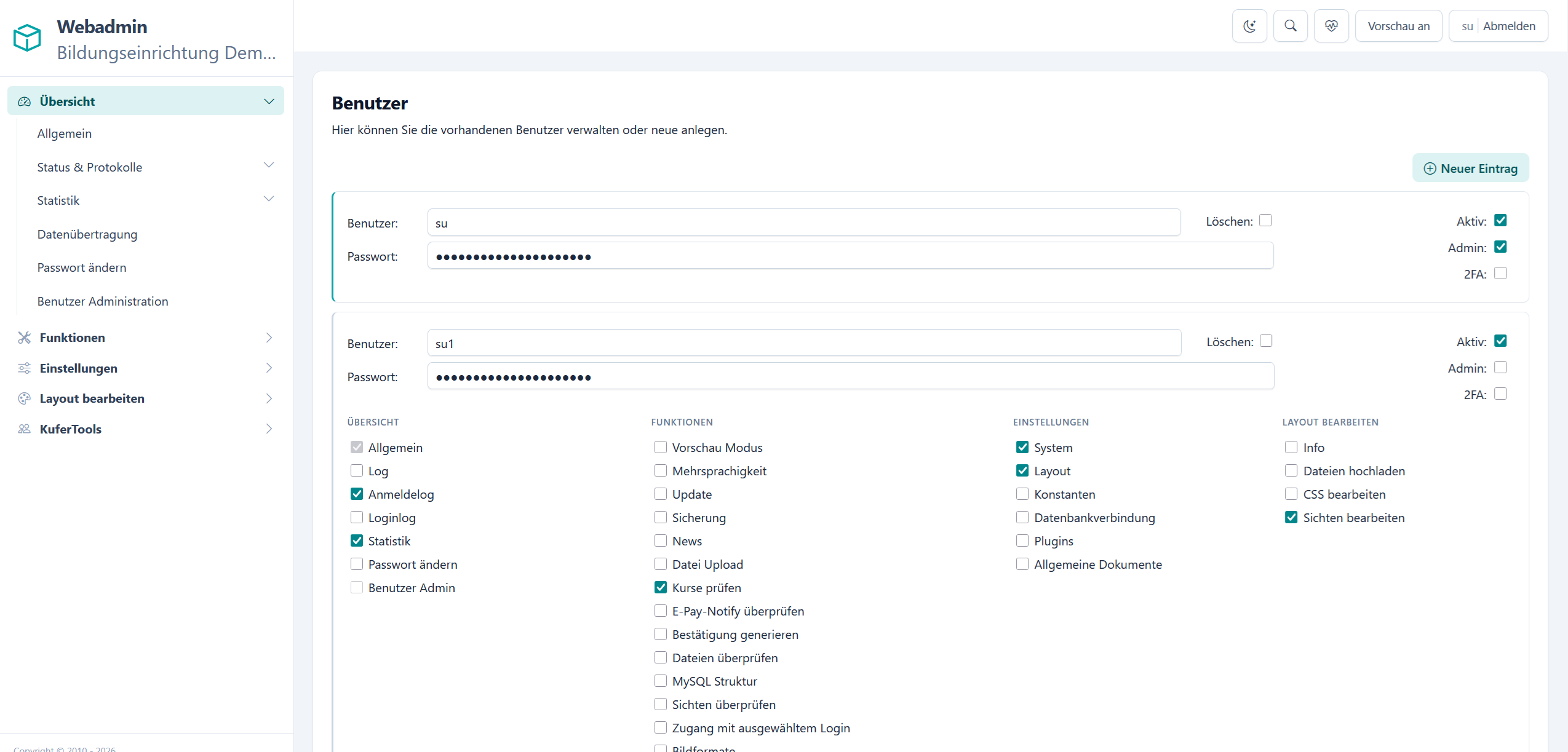Open Allgemein in sidebar

(x=65, y=133)
